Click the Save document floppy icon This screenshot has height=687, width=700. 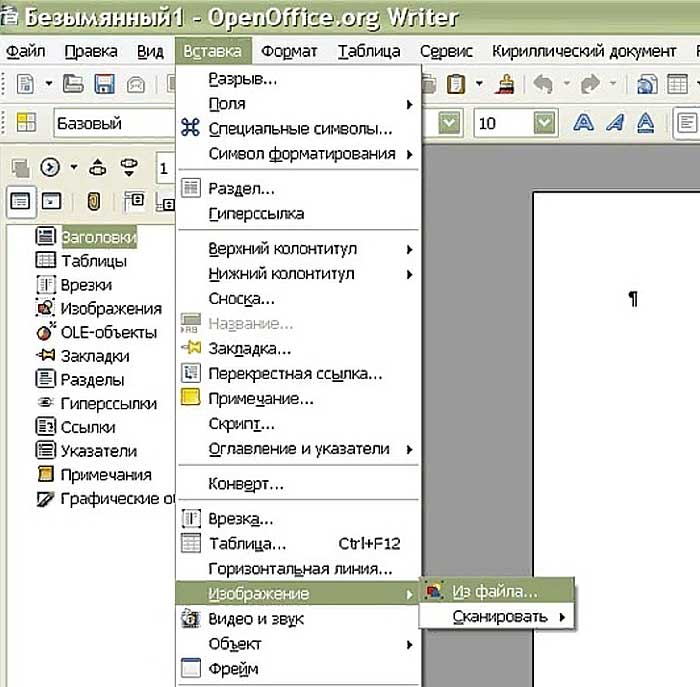(x=104, y=83)
